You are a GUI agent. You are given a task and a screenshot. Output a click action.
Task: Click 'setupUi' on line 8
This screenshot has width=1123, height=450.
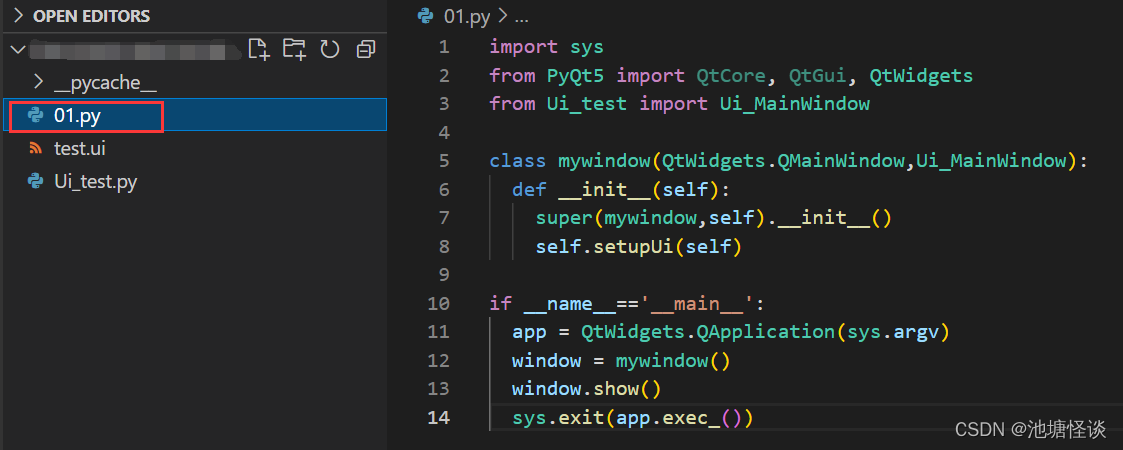tap(633, 247)
